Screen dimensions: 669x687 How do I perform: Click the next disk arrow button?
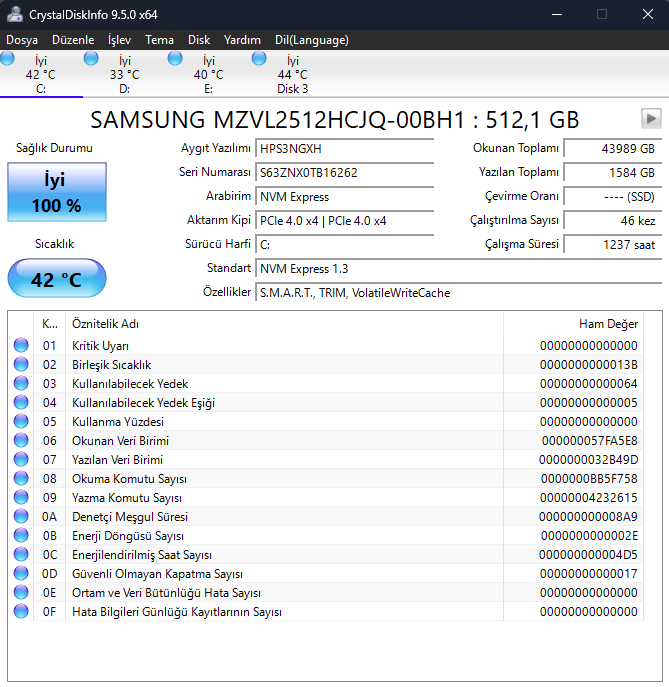(651, 119)
